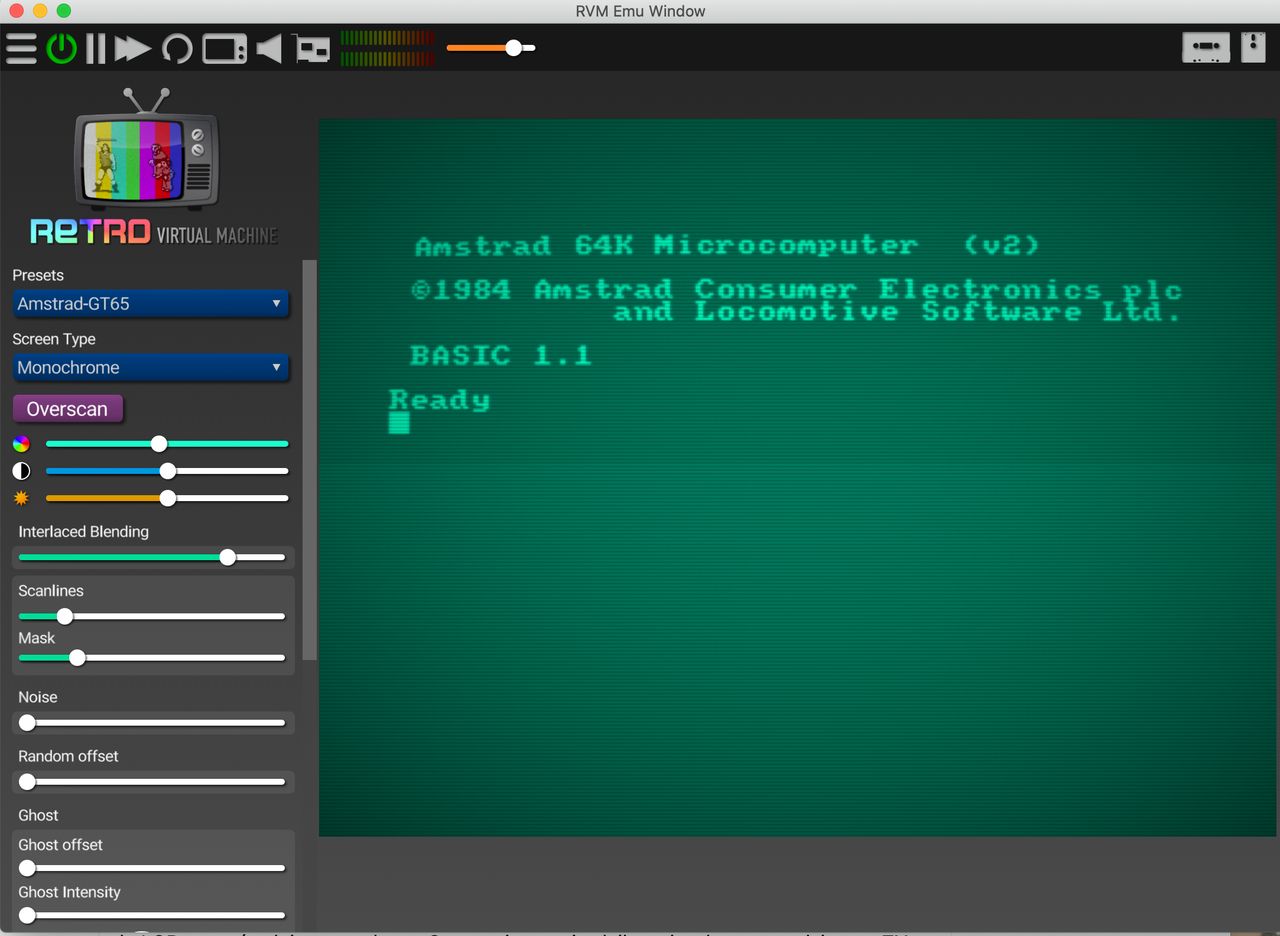Click the 'Ready' prompt text on emulator screen
The width and height of the screenshot is (1280, 936).
[x=440, y=400]
